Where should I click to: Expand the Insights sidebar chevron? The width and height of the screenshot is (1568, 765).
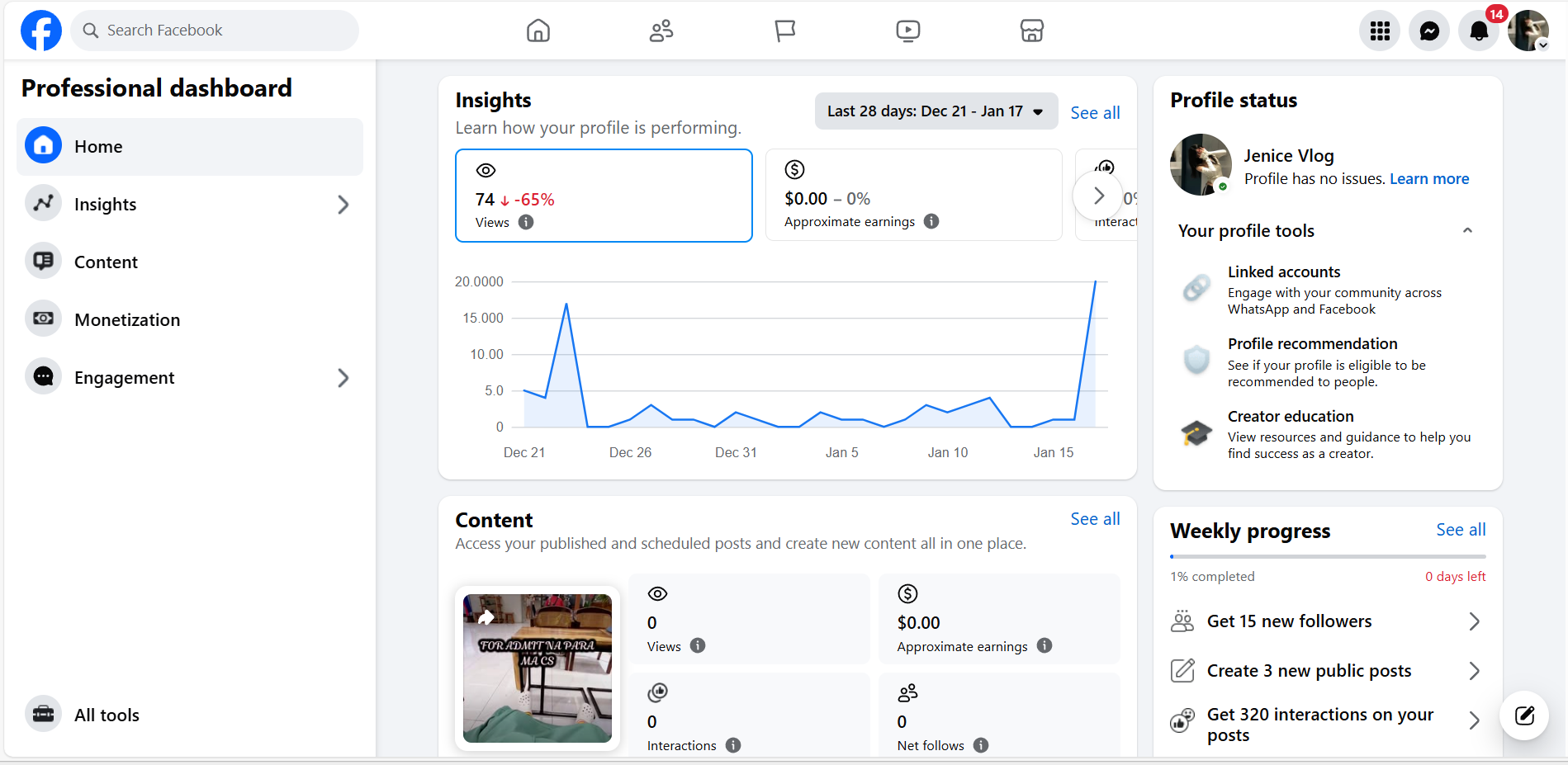click(343, 205)
